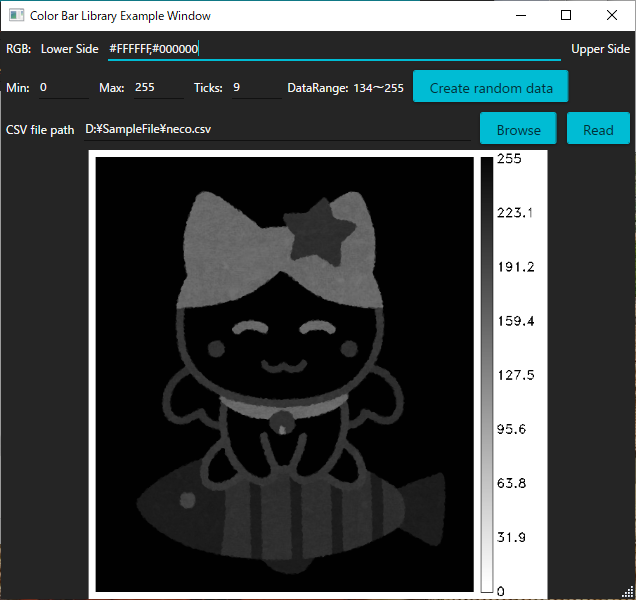Click the '95.6' color bar tick label
The width and height of the screenshot is (636, 600).
coord(511,429)
